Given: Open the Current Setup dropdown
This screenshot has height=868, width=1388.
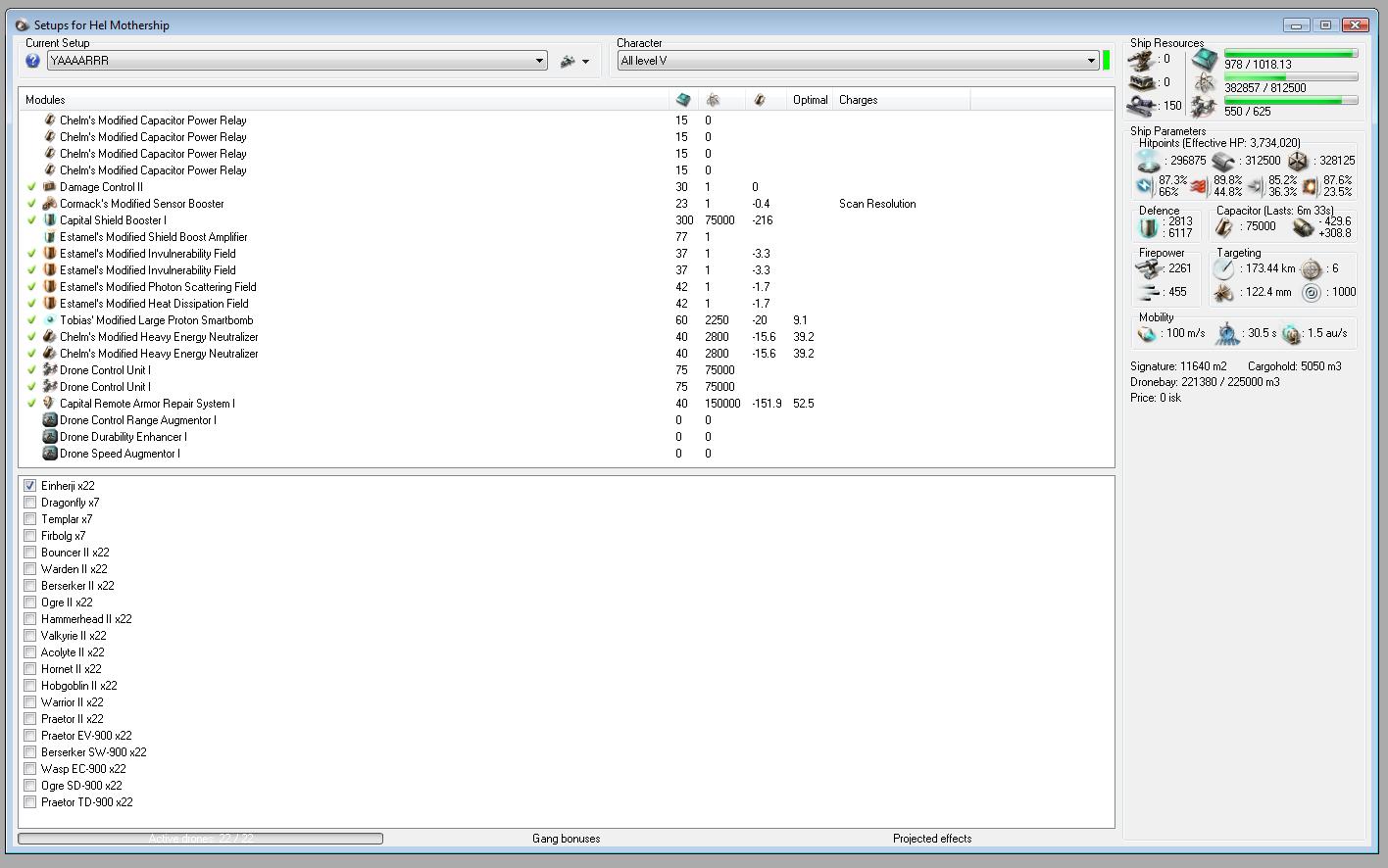Looking at the screenshot, I should tap(297, 61).
